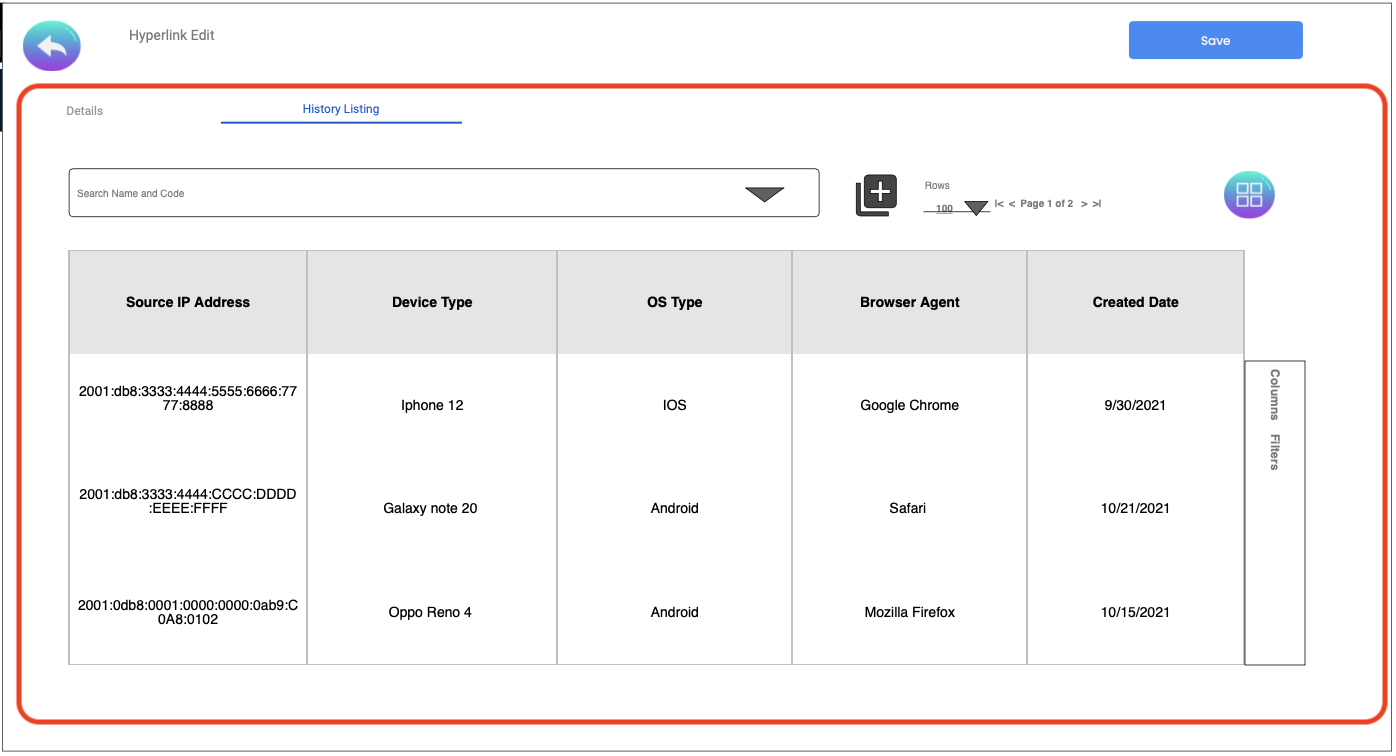Image resolution: width=1396 pixels, height=756 pixels.
Task: Select the History Listing tab
Action: point(341,109)
